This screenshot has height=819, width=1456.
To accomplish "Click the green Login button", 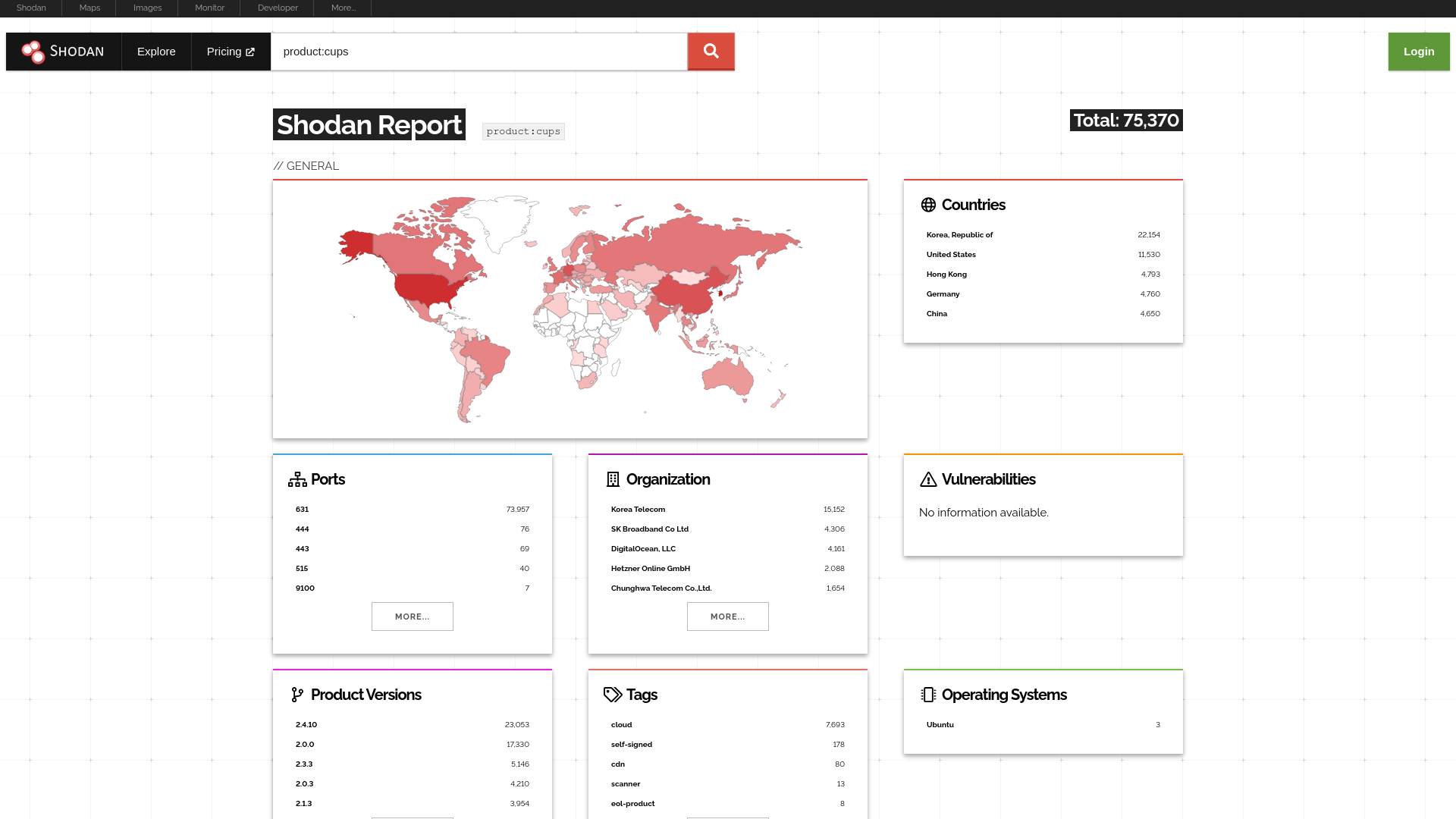I will click(x=1419, y=52).
